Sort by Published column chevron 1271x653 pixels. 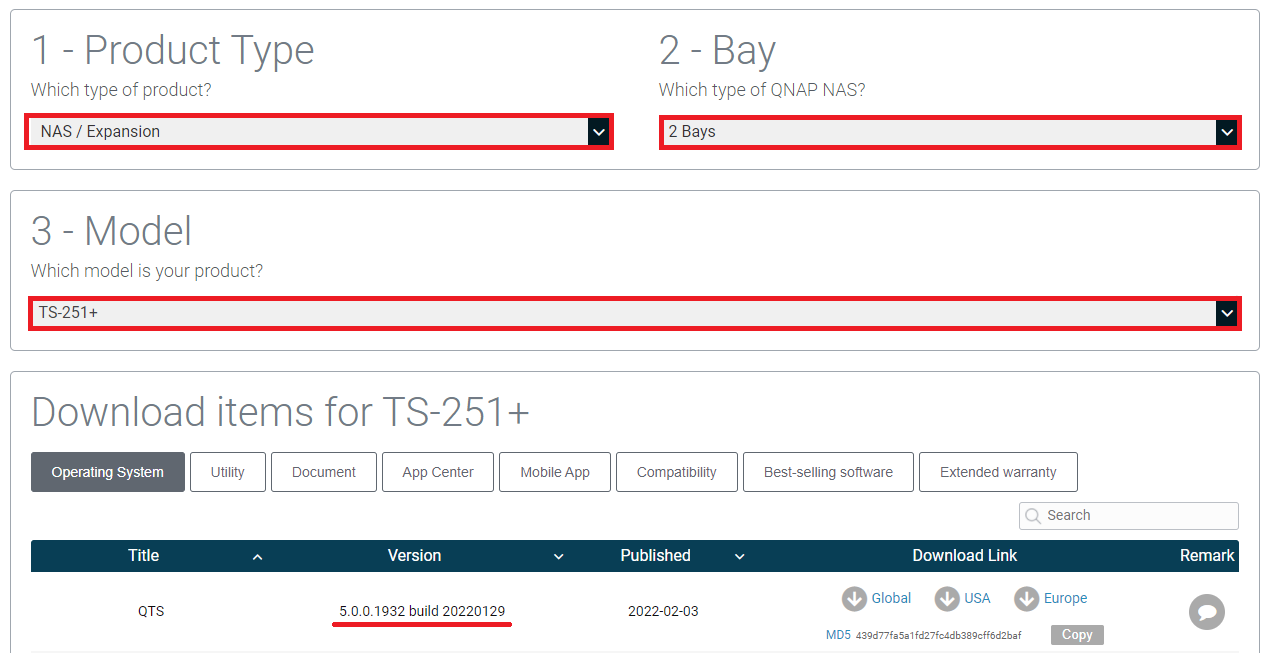pyautogui.click(x=740, y=557)
